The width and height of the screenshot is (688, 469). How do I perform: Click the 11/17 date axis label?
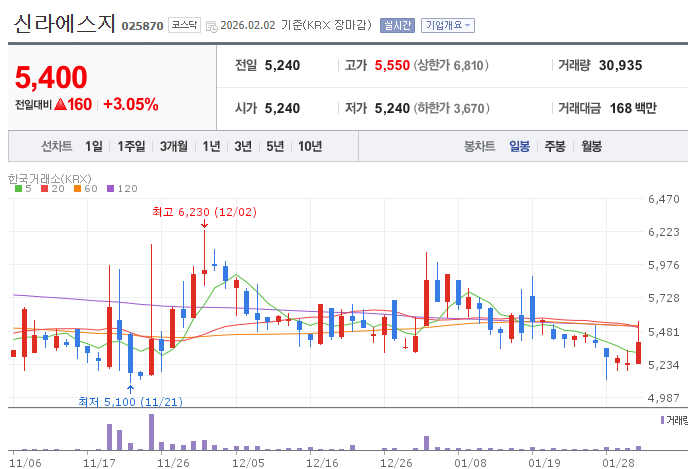pos(99,463)
